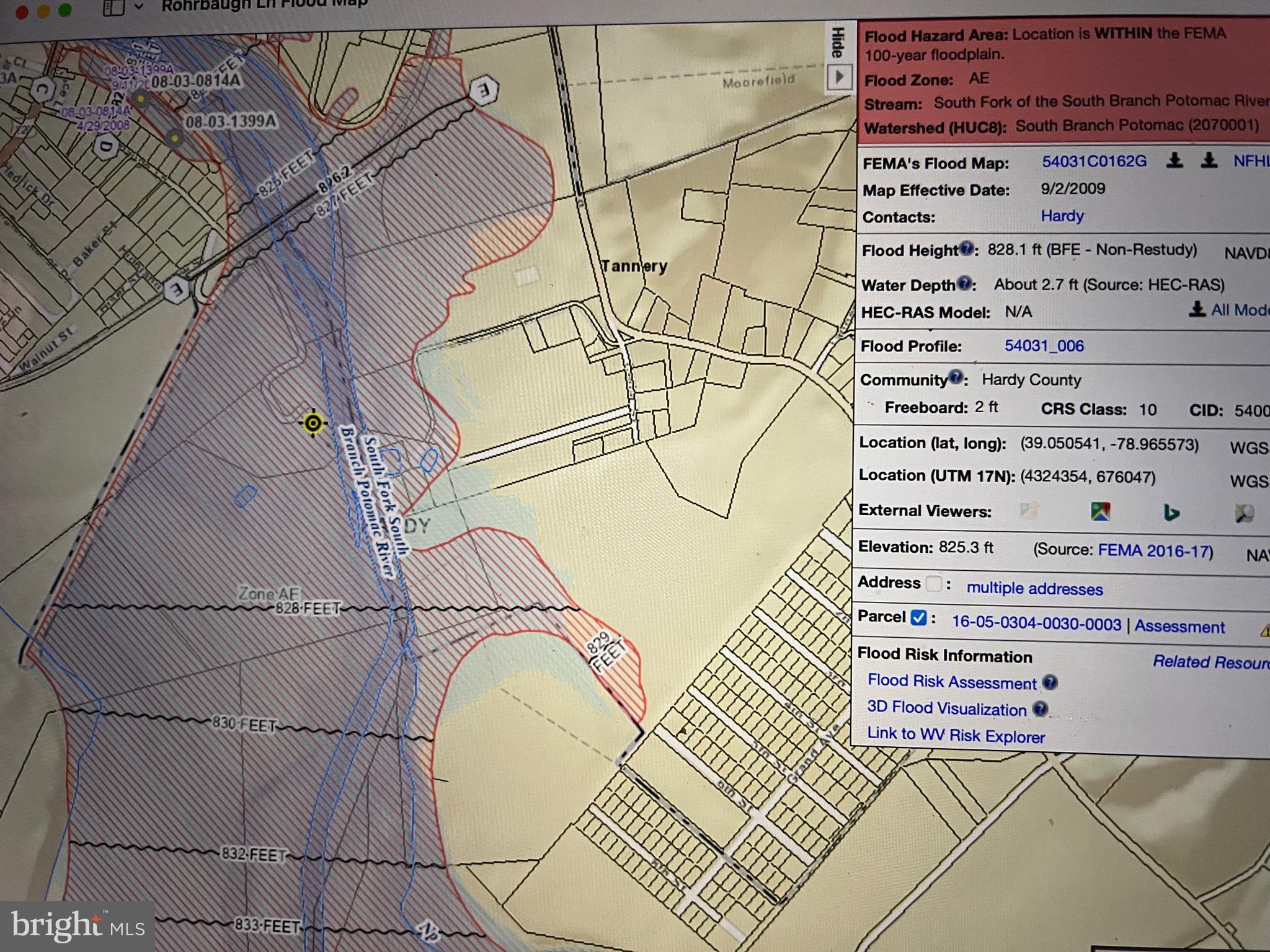
Task: Open the Flood Risk Assessment link
Action: tap(951, 681)
